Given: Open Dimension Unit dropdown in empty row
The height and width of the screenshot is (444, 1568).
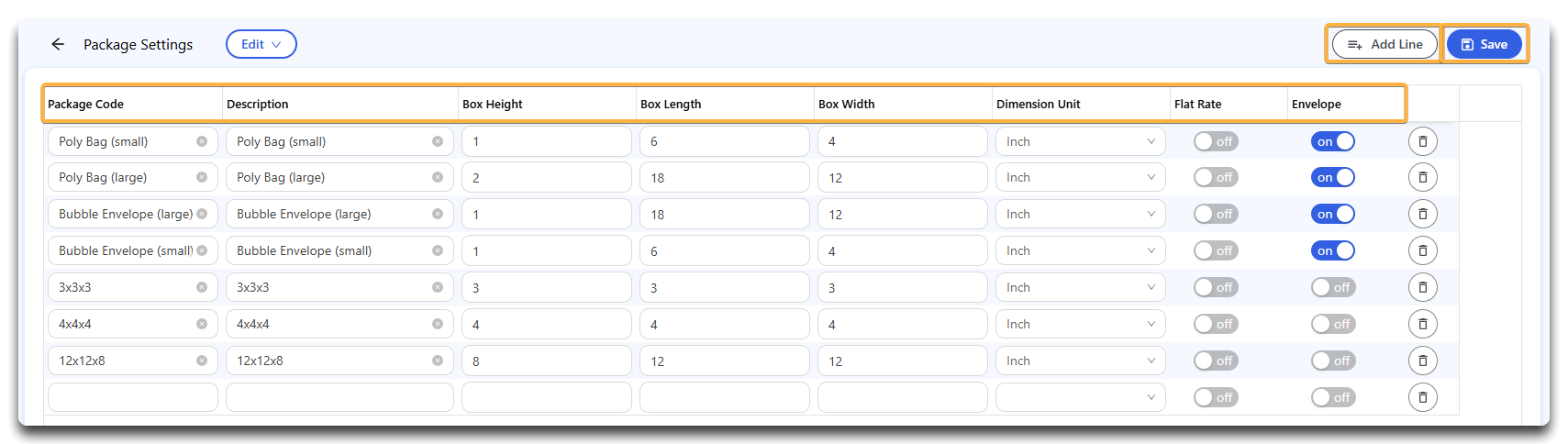Looking at the screenshot, I should [1081, 397].
